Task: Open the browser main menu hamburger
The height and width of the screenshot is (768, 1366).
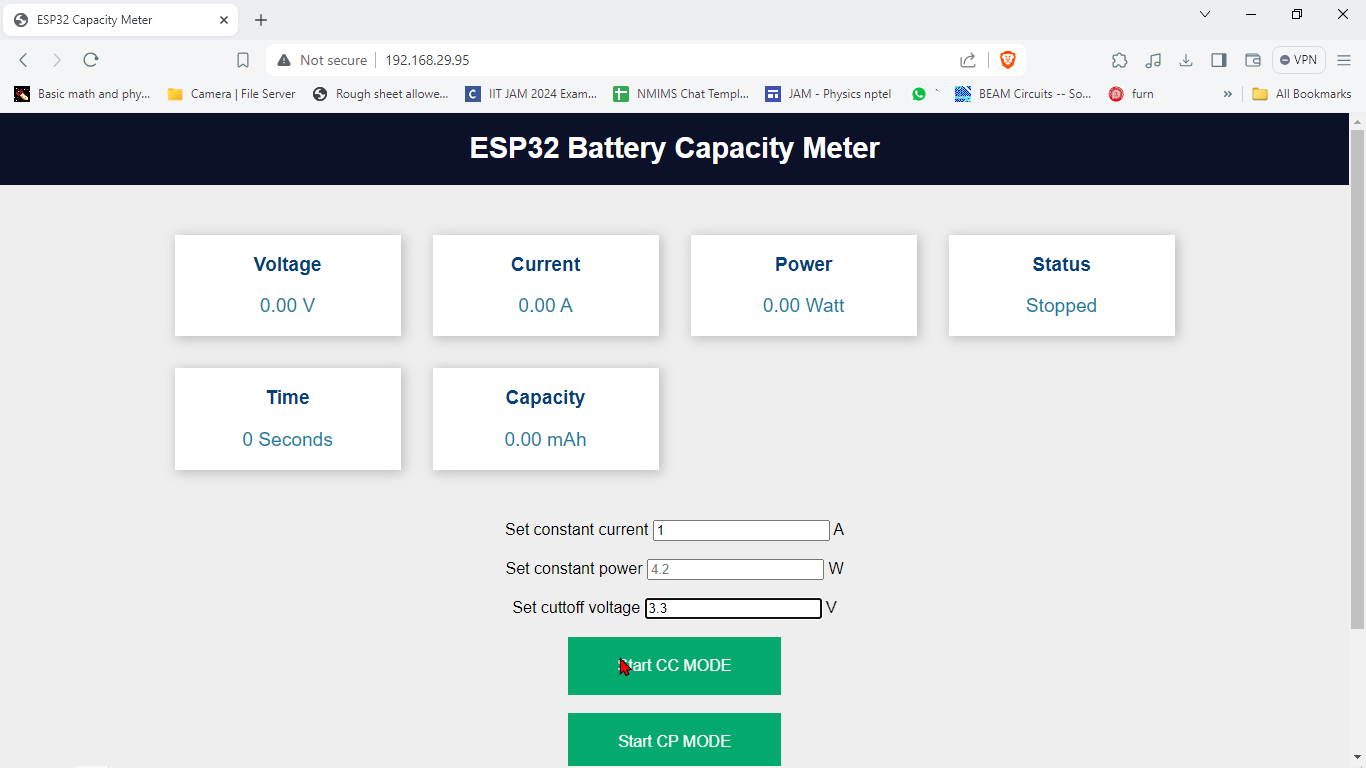Action: point(1344,60)
